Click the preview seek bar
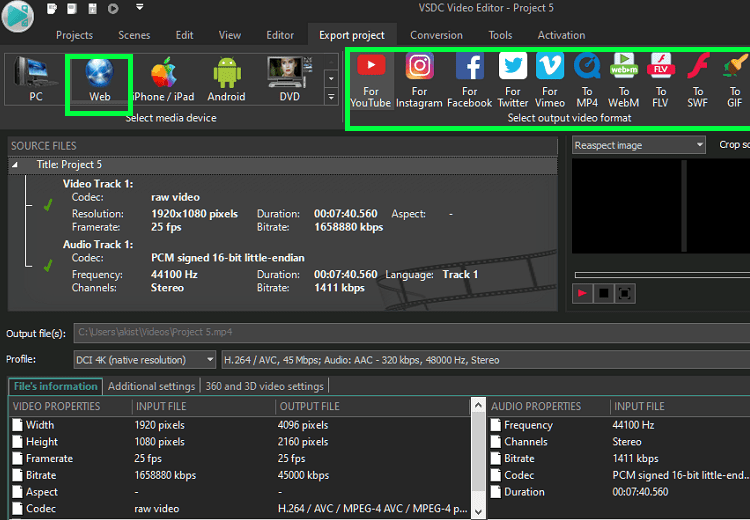The height and width of the screenshot is (520, 750). (x=662, y=275)
